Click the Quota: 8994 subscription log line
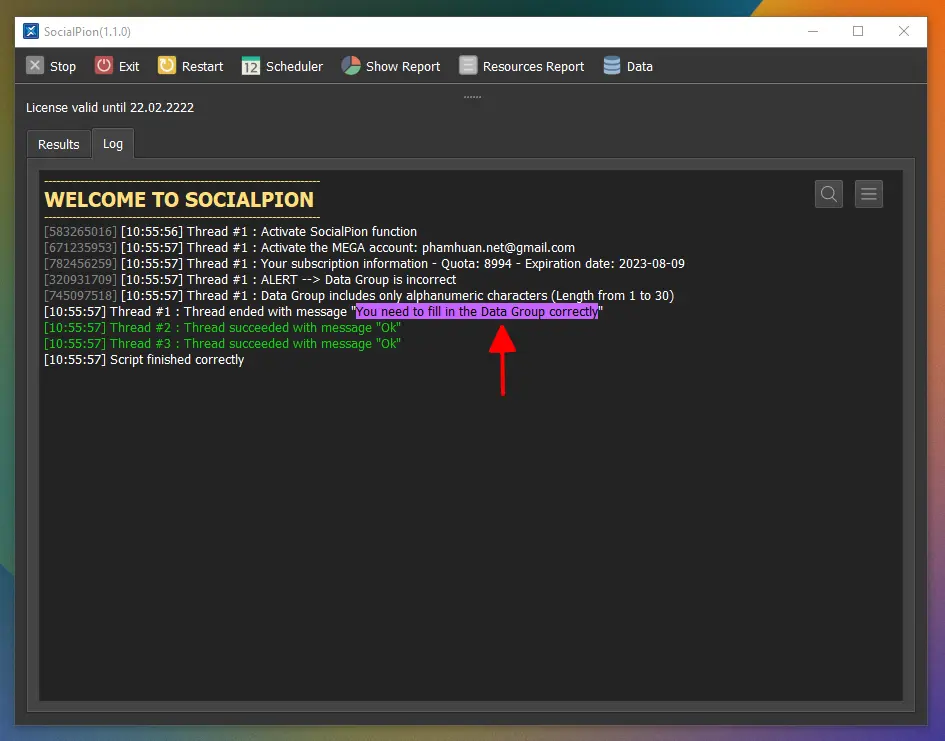The image size is (945, 741). [364, 263]
